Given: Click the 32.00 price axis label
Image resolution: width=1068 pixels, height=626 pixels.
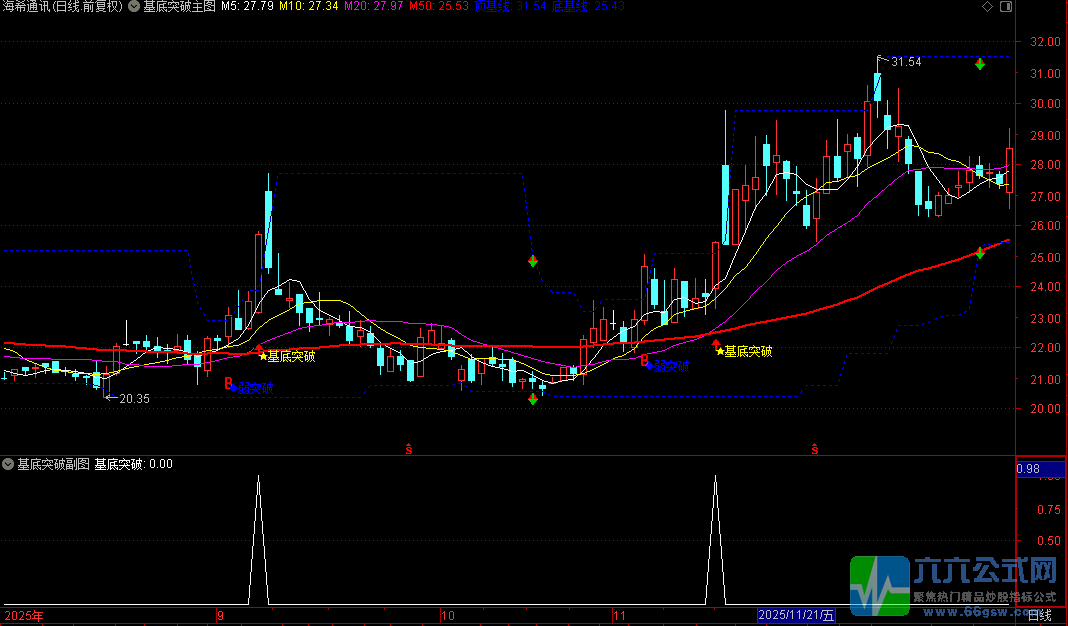Looking at the screenshot, I should [x=1046, y=42].
